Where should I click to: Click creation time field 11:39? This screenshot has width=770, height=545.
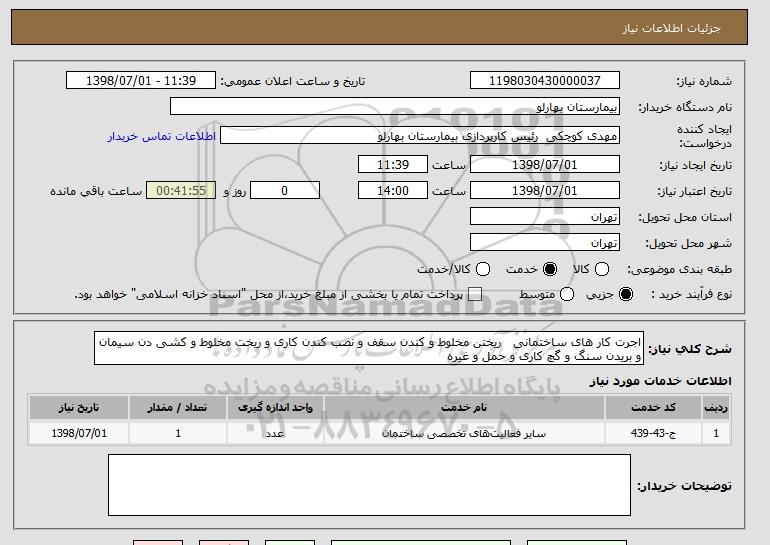click(393, 164)
